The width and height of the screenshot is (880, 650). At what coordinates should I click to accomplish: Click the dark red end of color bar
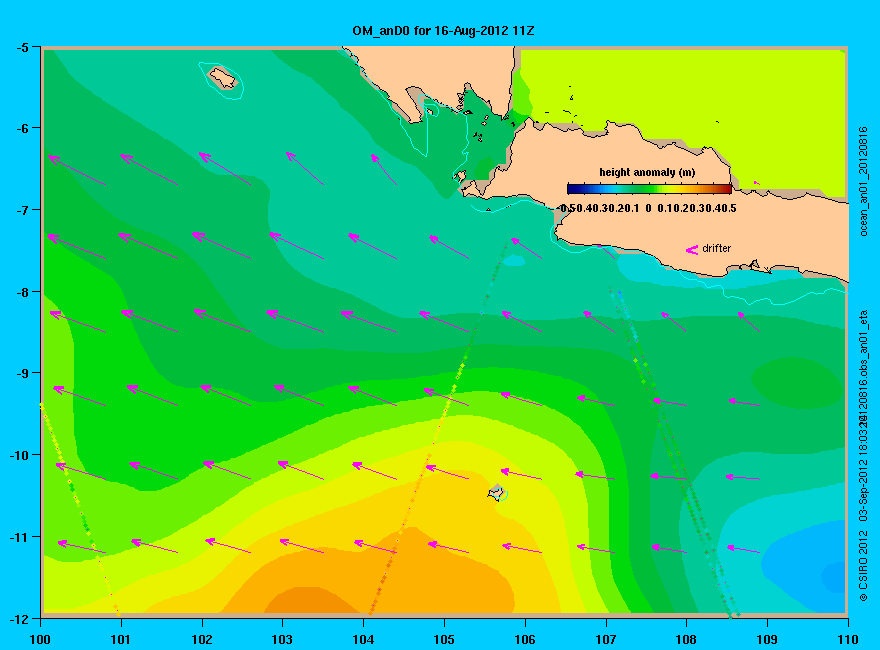(x=726, y=189)
